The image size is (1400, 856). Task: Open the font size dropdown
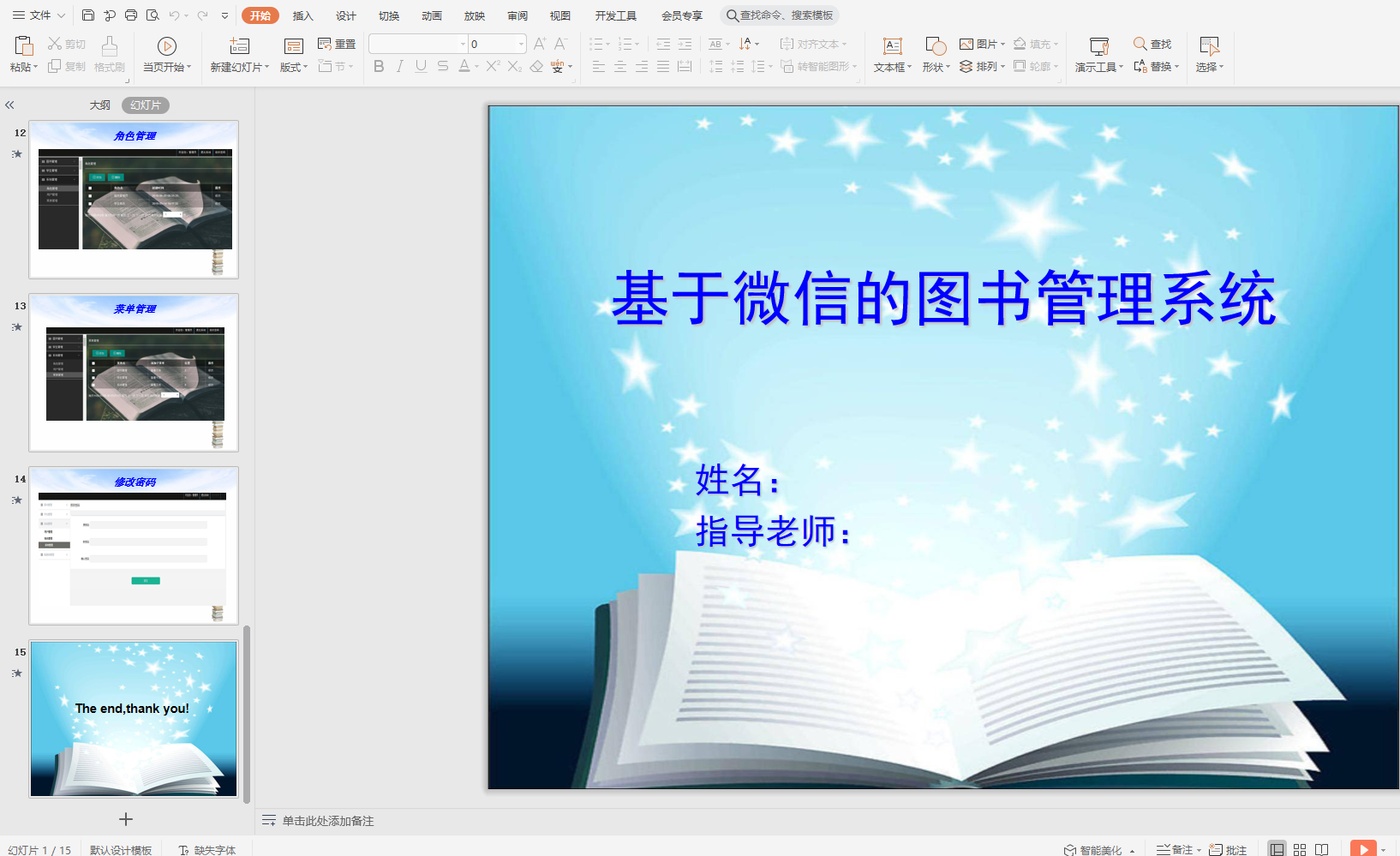pos(521,44)
